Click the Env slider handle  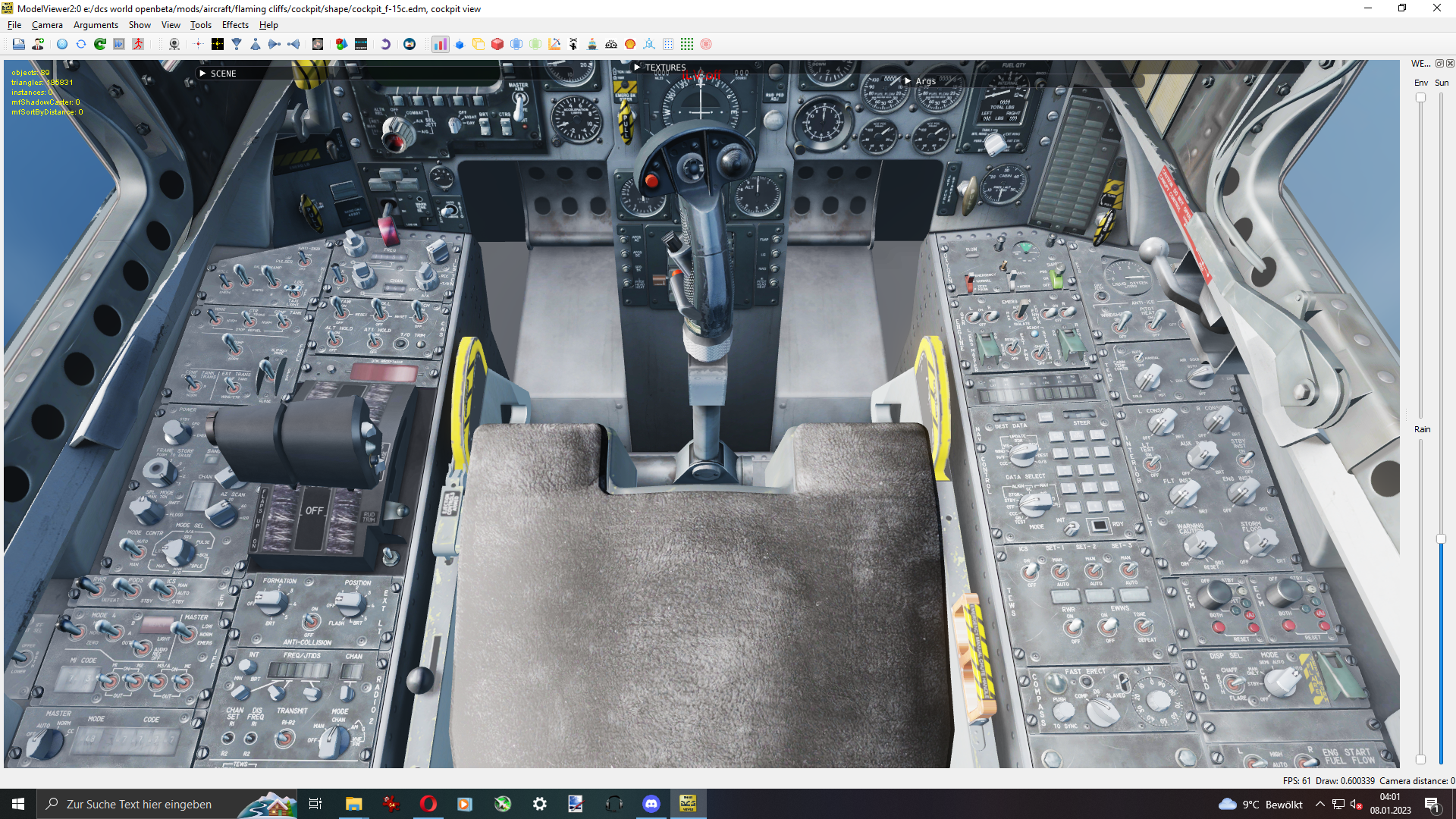[x=1420, y=98]
